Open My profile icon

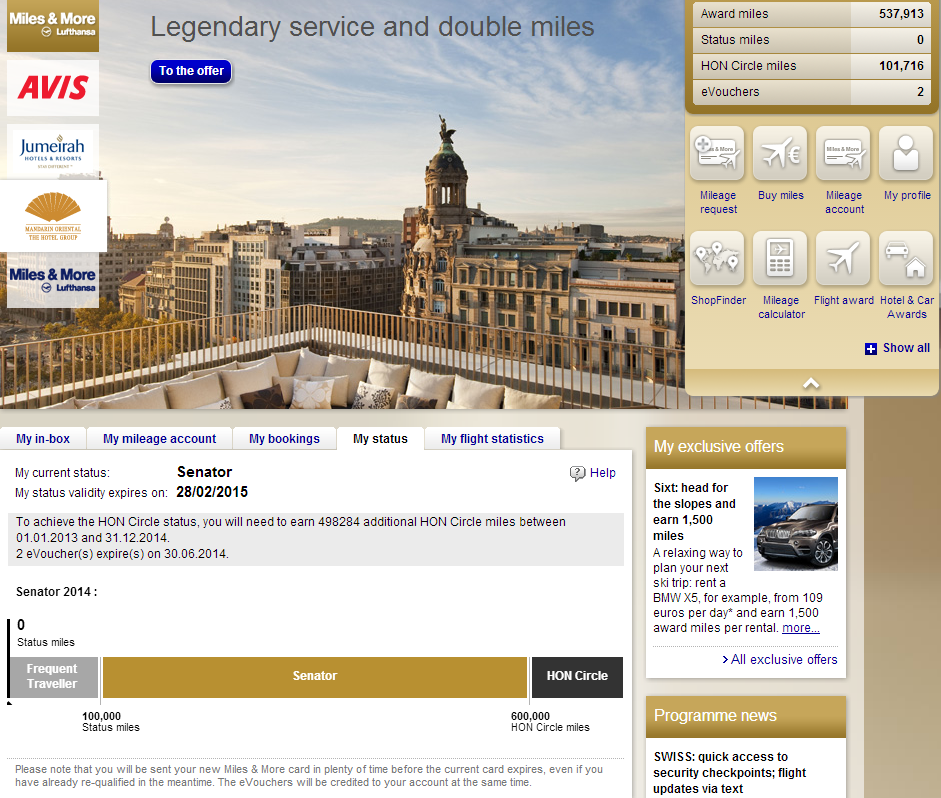906,154
